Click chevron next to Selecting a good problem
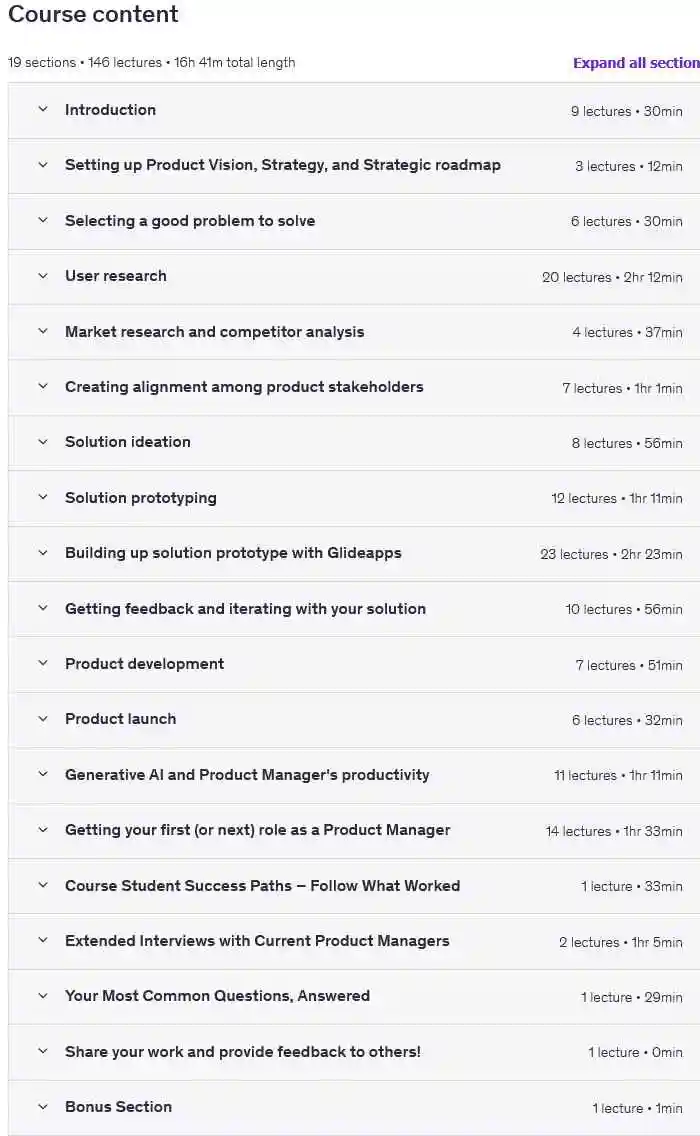The width and height of the screenshot is (700, 1136). pos(43,221)
